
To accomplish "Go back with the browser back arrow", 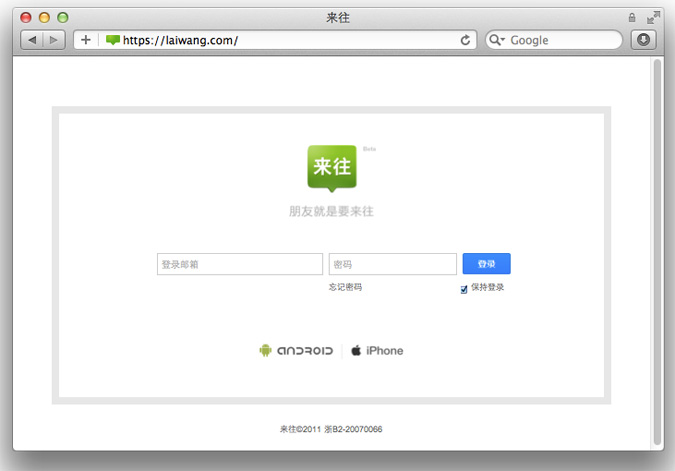I will click(x=32, y=40).
